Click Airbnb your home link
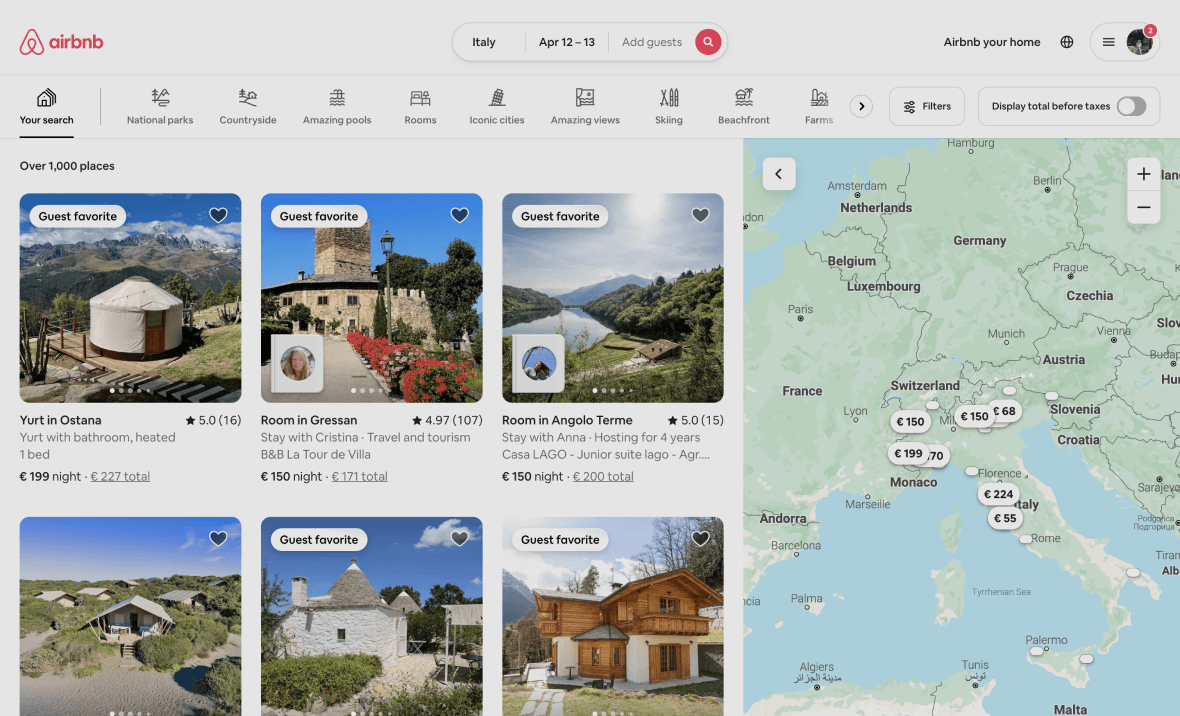The width and height of the screenshot is (1180, 716). (x=992, y=42)
